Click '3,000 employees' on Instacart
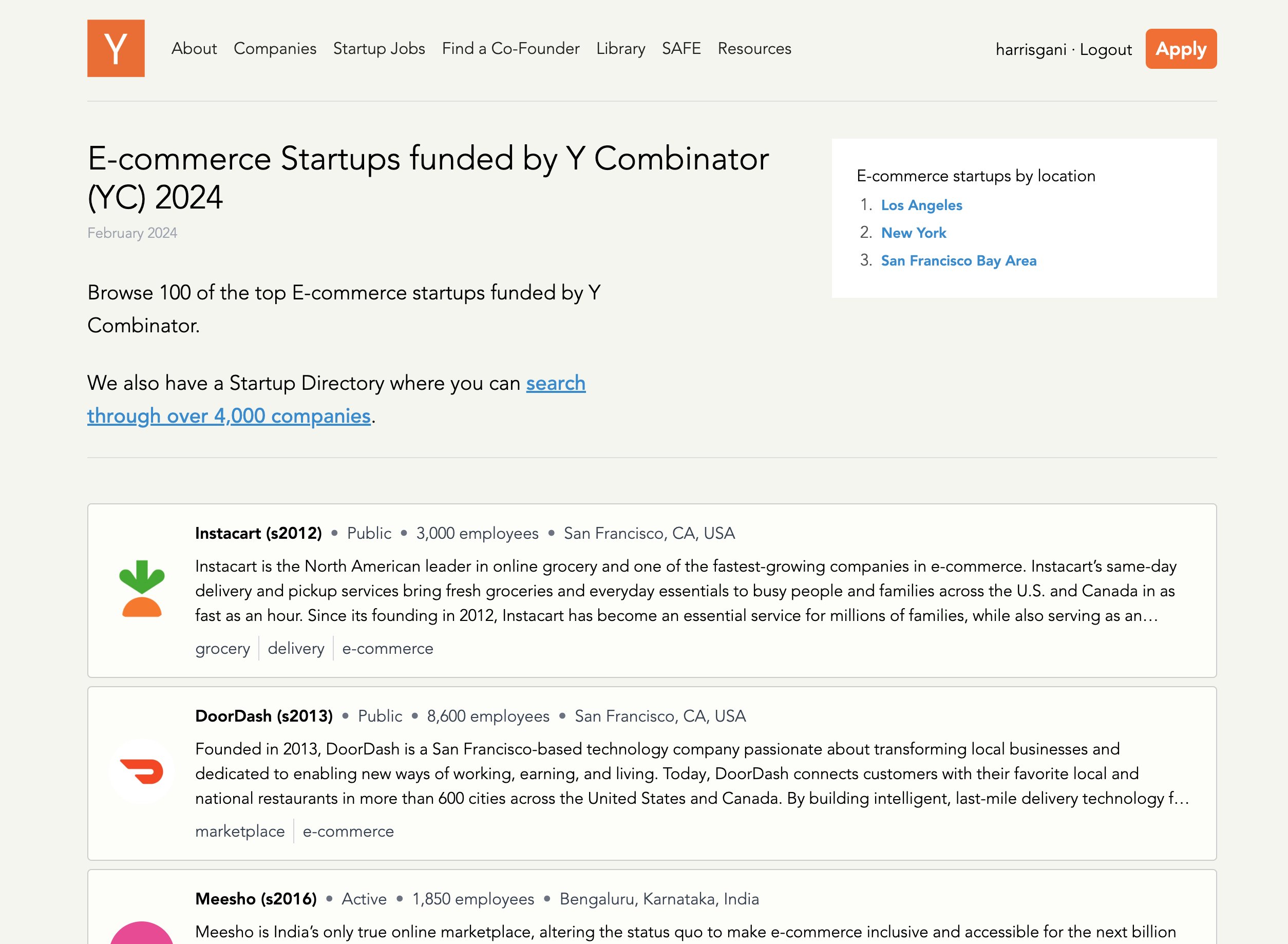This screenshot has height=944, width=1288. 477,533
